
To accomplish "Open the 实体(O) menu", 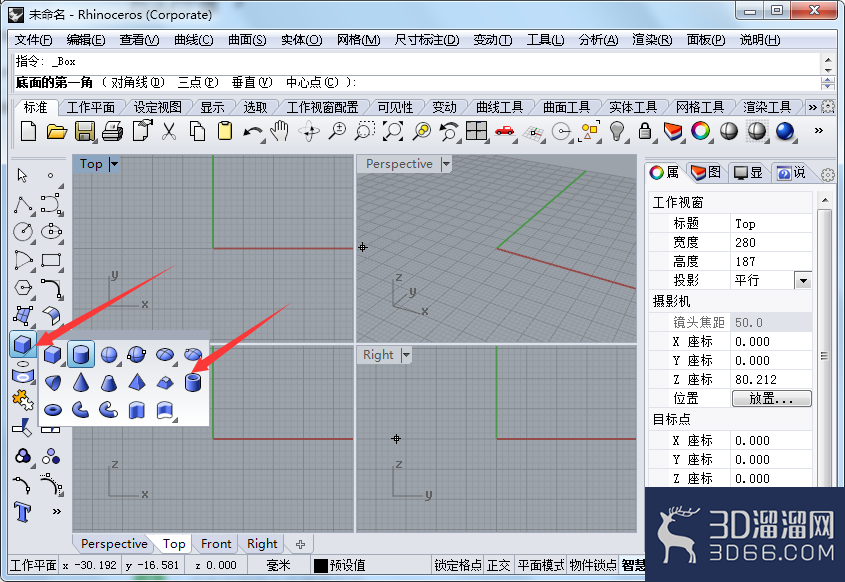I will pyautogui.click(x=301, y=40).
